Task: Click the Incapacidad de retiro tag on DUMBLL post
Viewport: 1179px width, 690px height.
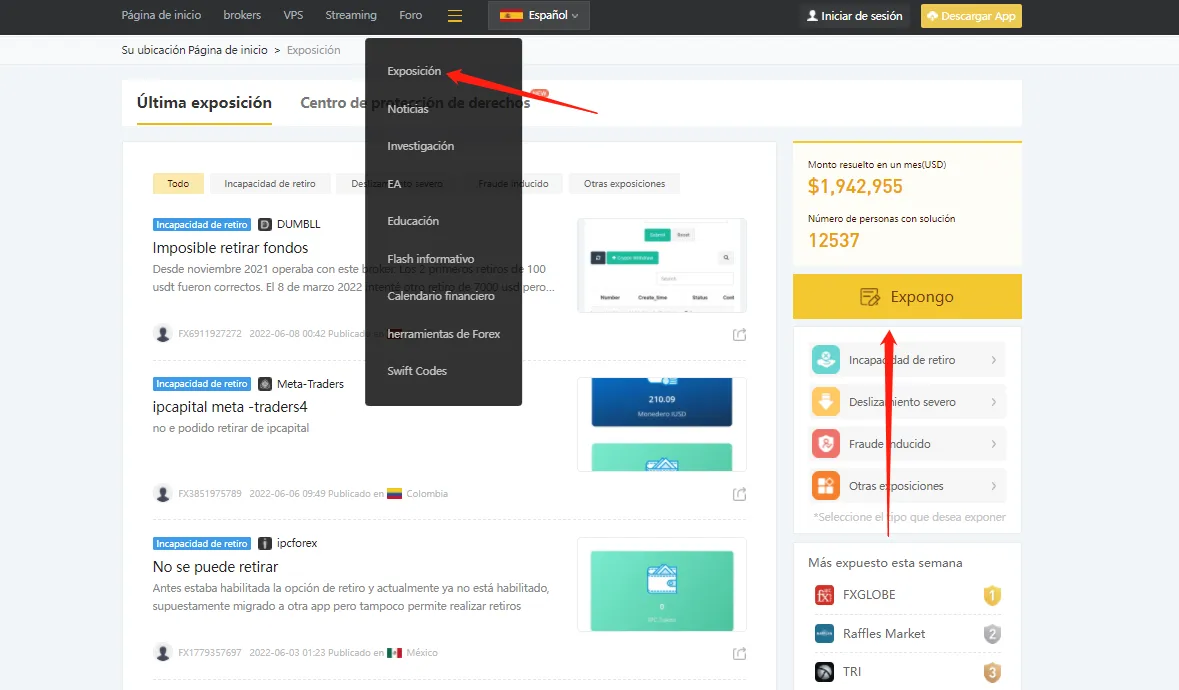Action: click(x=202, y=224)
